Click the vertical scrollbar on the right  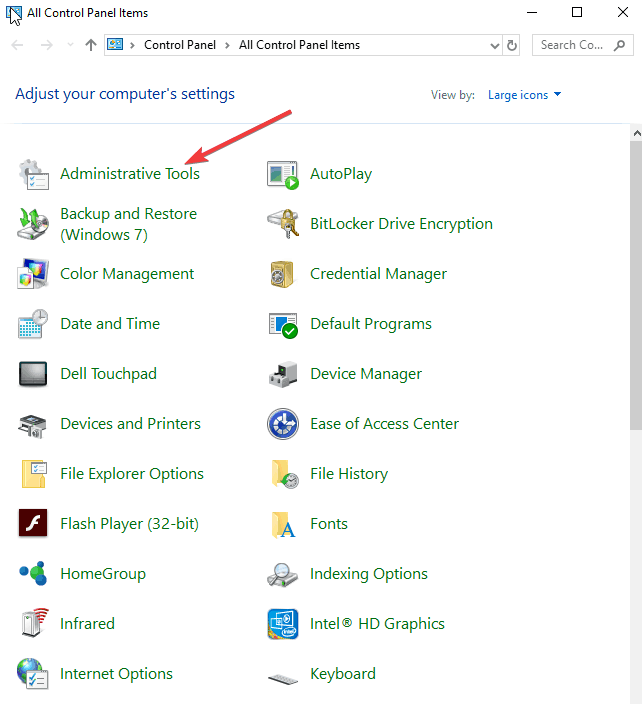635,280
